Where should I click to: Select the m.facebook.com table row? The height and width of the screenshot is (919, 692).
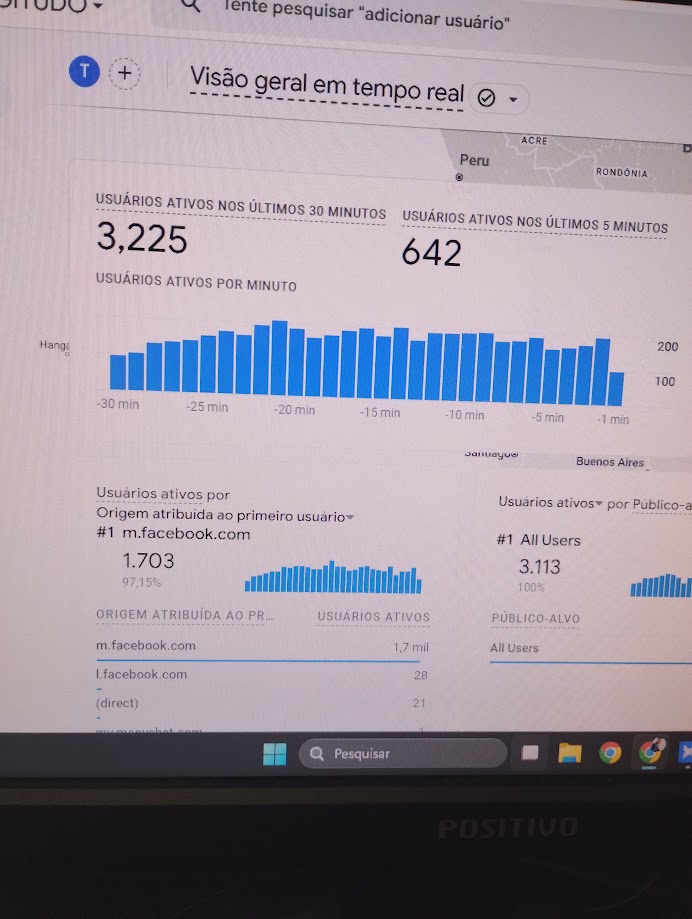coord(262,646)
